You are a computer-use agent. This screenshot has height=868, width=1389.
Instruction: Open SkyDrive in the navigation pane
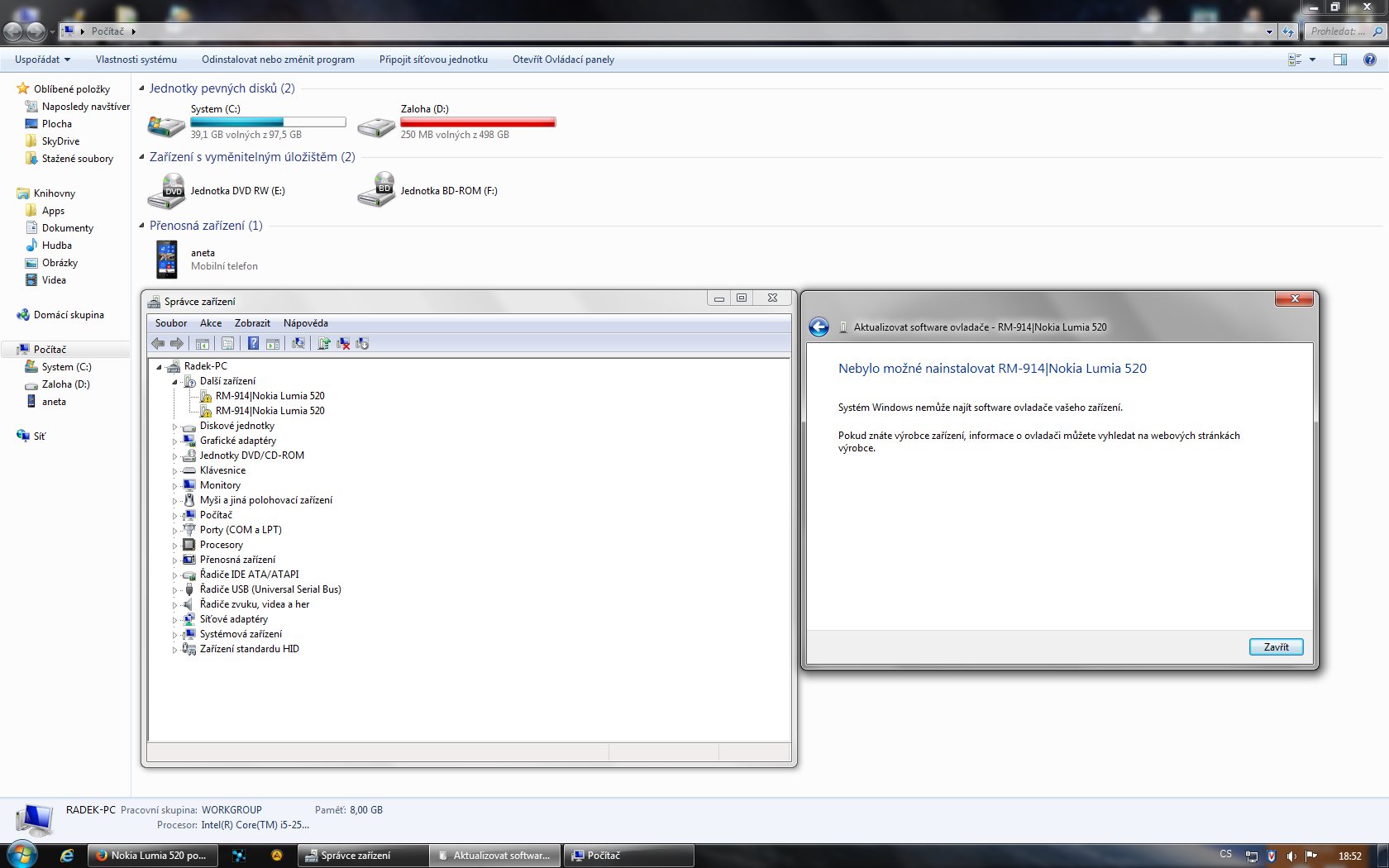60,141
